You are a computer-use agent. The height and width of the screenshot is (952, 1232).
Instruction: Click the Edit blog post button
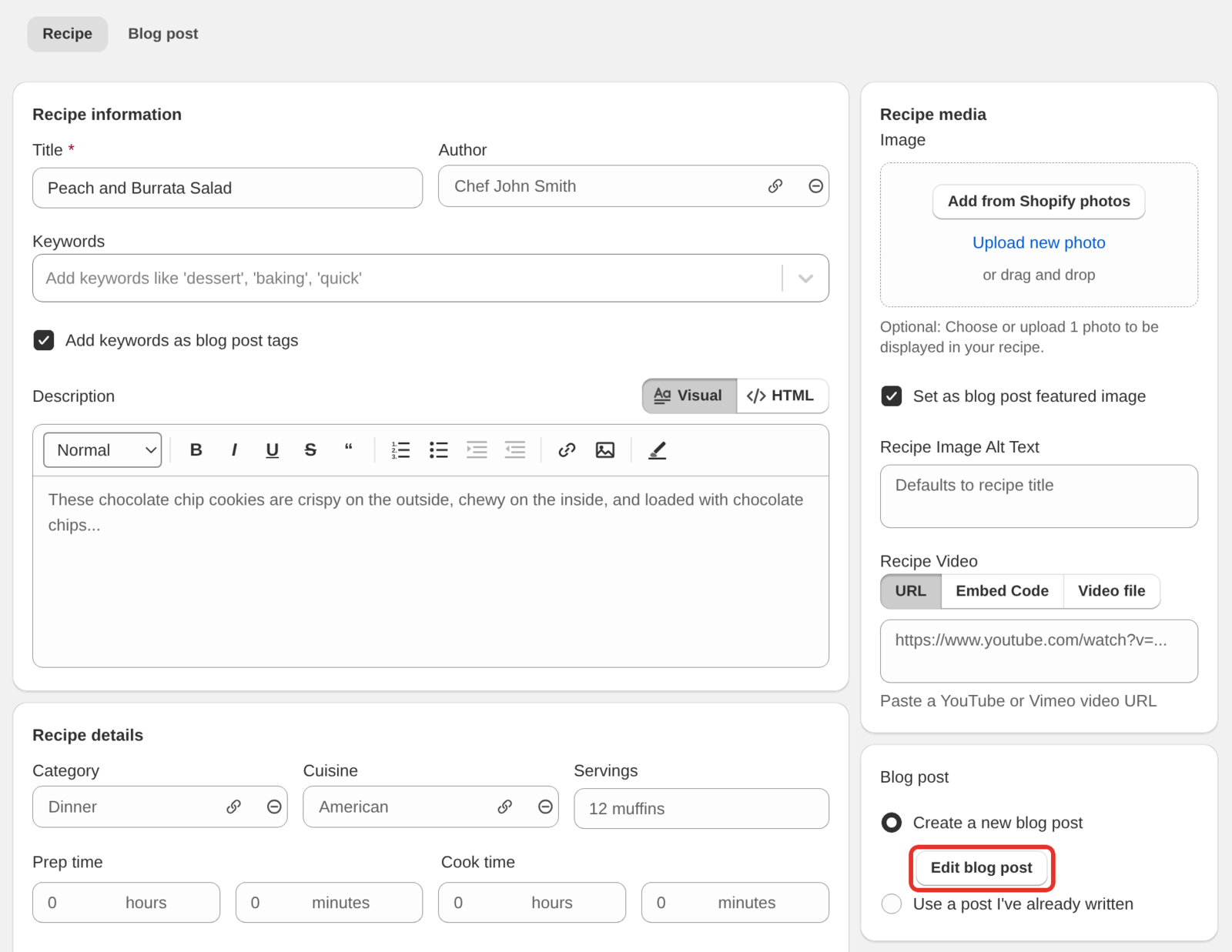click(x=982, y=867)
